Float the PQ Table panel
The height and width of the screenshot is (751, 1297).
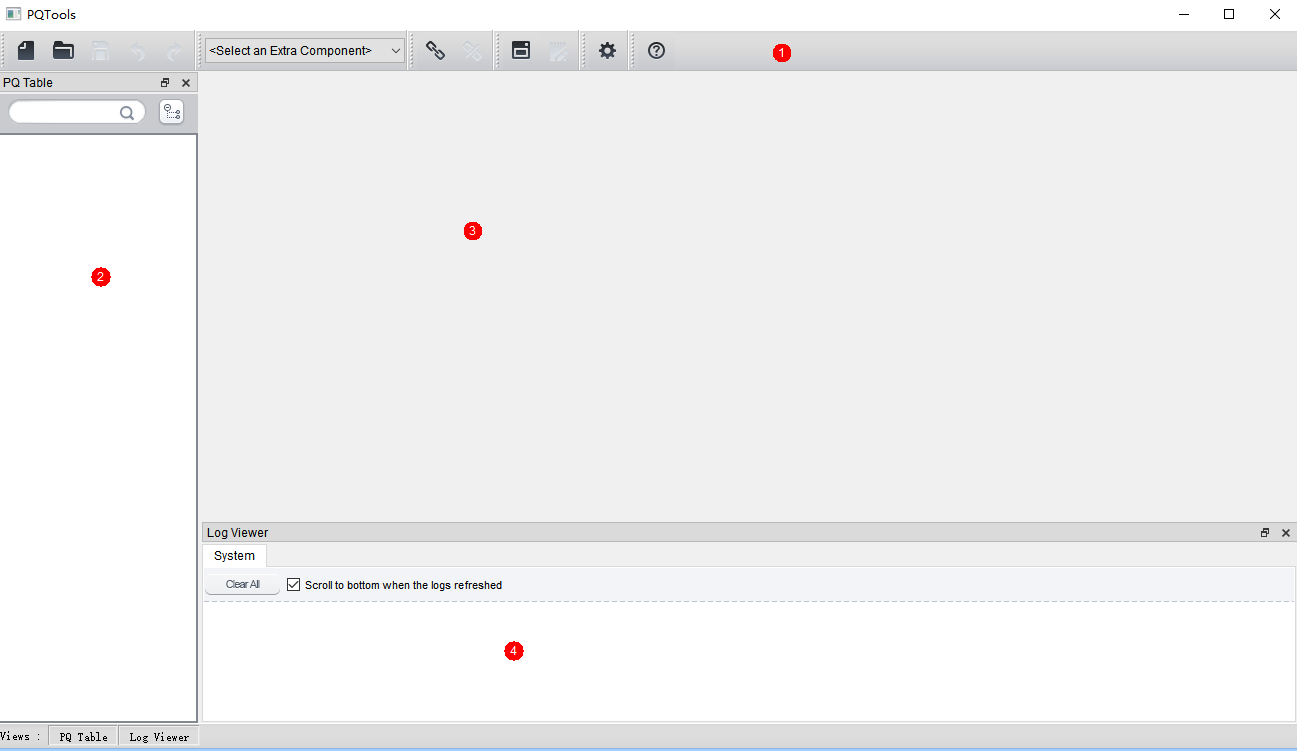(x=165, y=83)
